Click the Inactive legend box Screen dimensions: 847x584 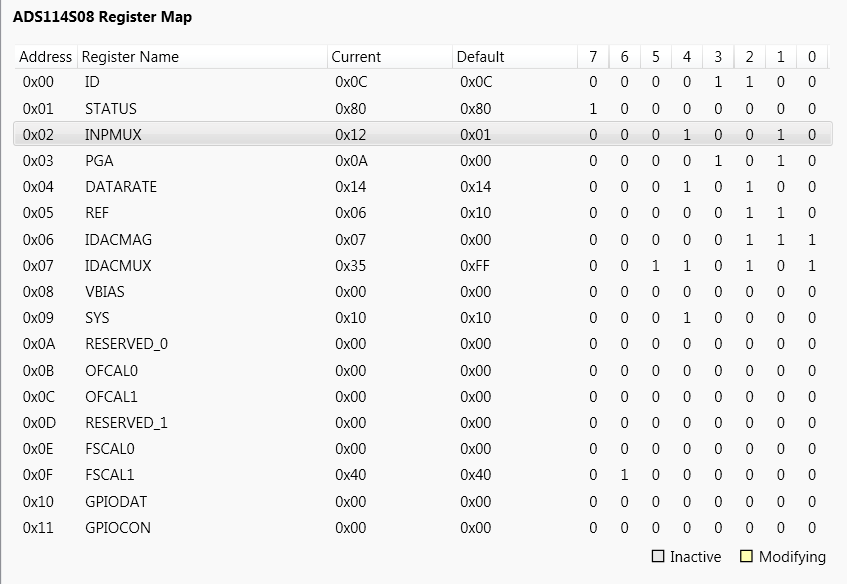[657, 556]
